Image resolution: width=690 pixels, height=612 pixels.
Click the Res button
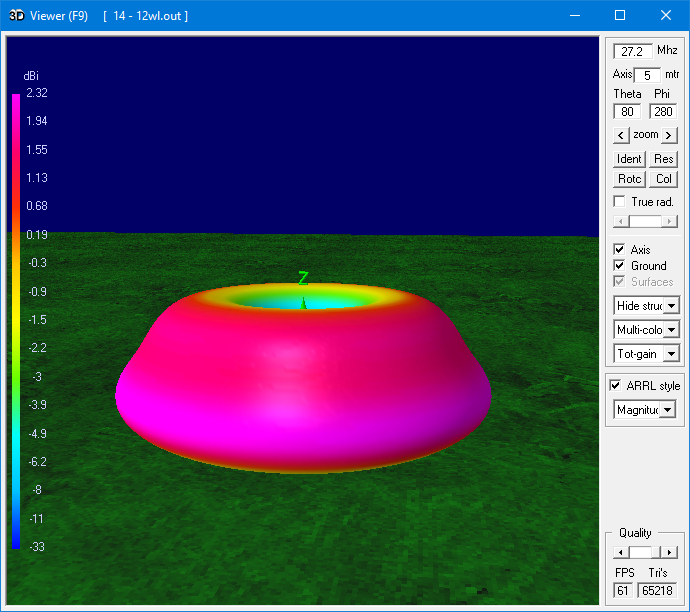663,159
